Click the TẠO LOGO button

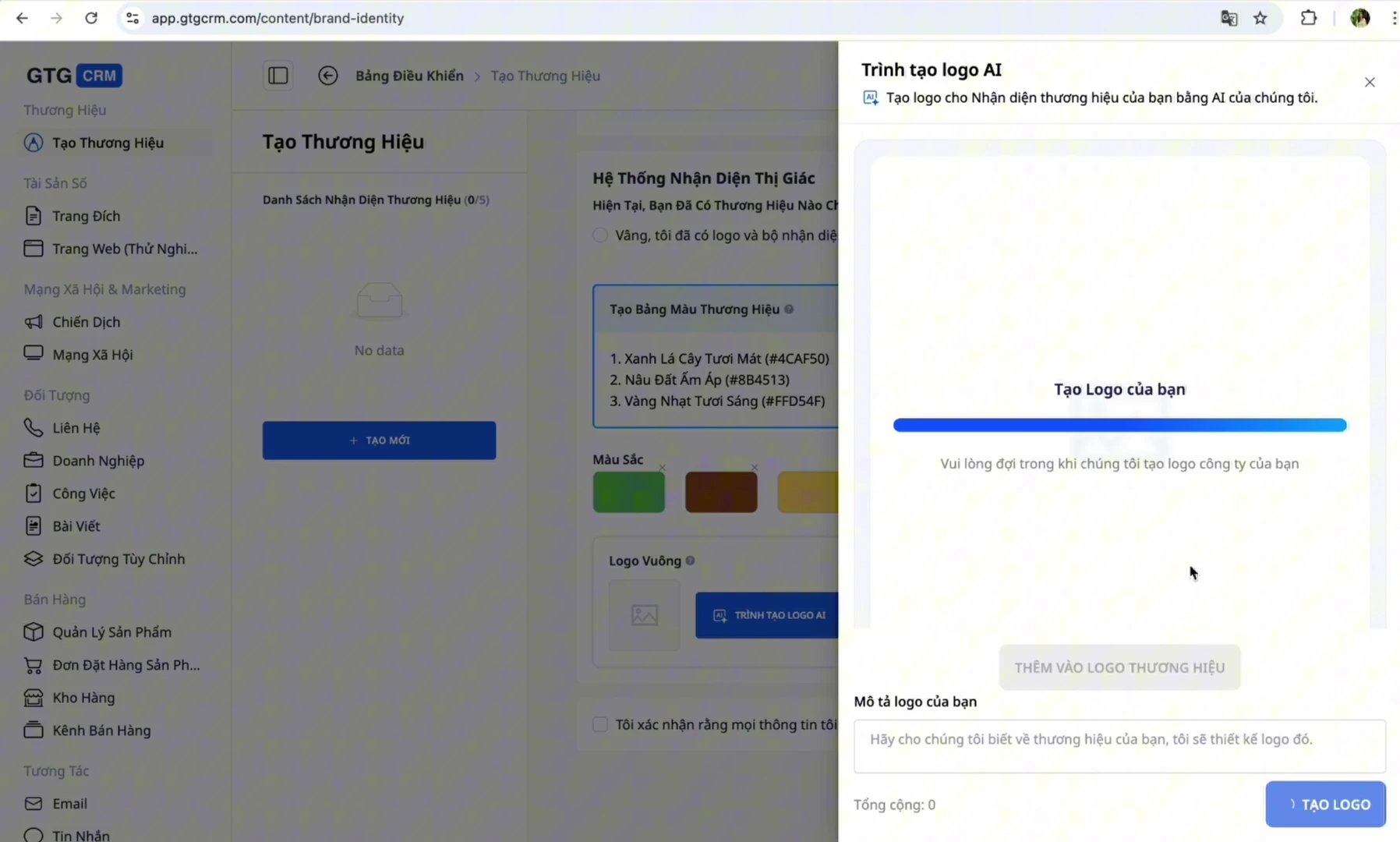coord(1325,804)
